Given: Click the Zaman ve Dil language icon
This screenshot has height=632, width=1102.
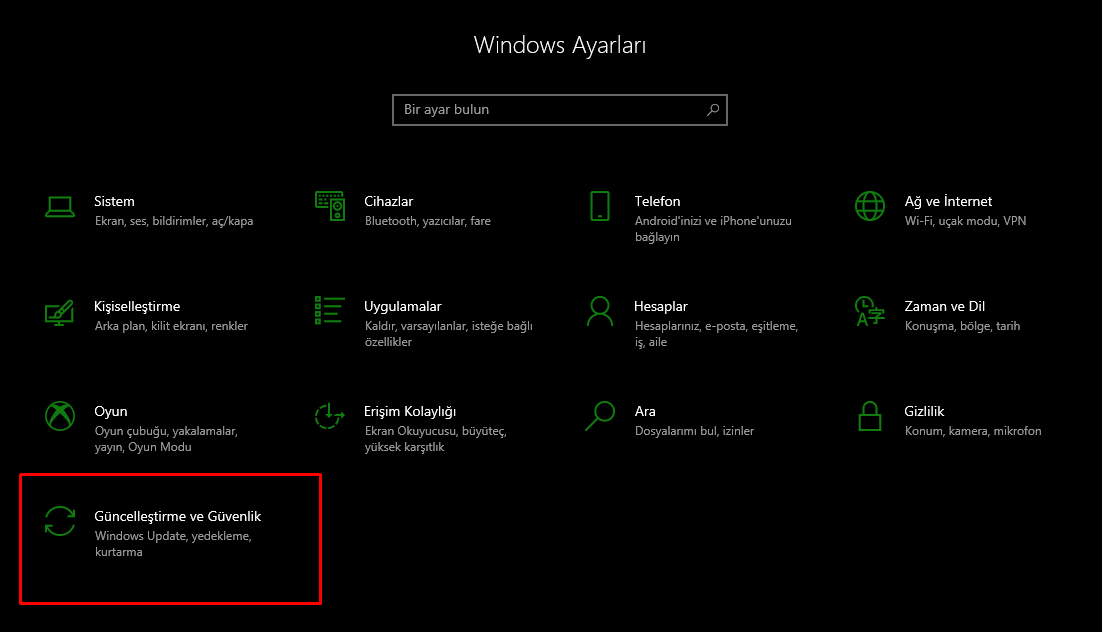Looking at the screenshot, I should 869,311.
